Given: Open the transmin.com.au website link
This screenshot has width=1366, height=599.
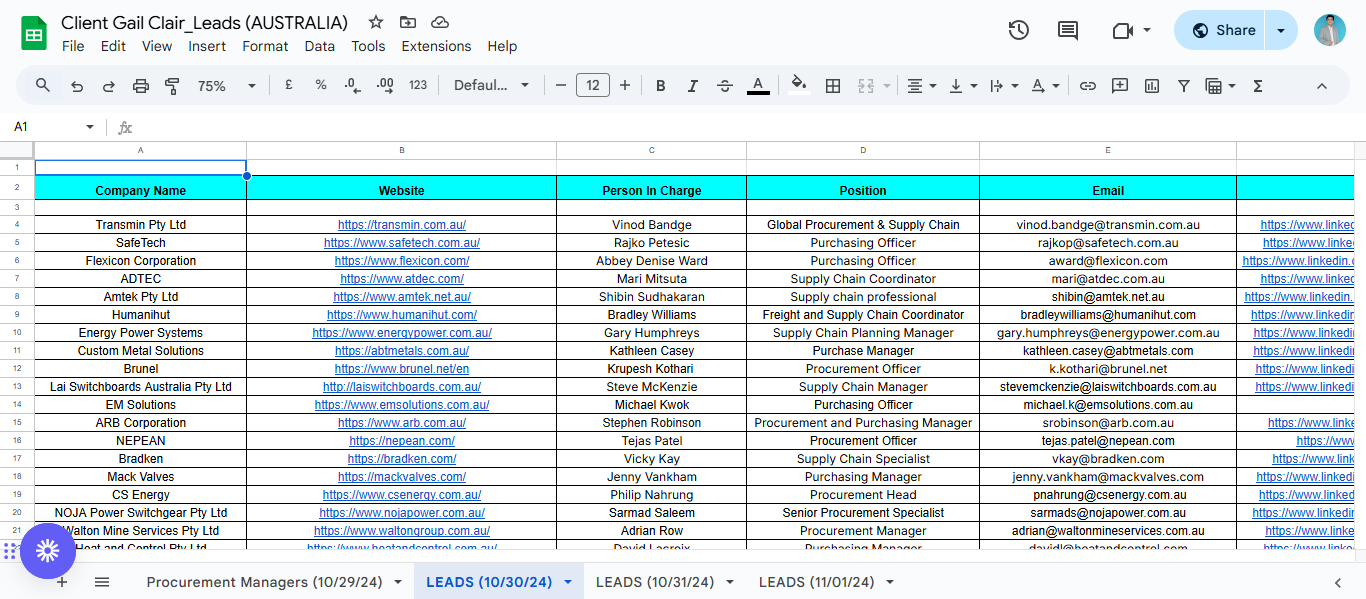Looking at the screenshot, I should pos(401,225).
